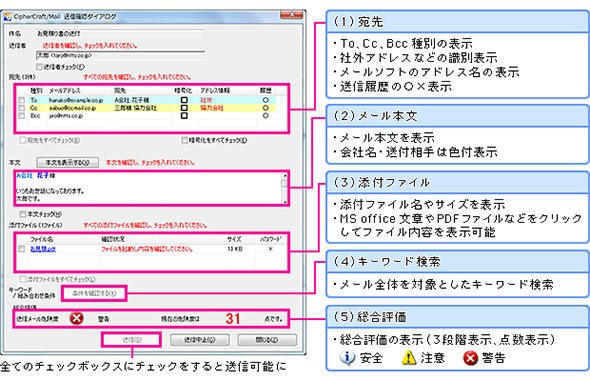Enable 添付ファイルをすべてチェック checkbox
Screen dimensions: 590x381
(x=23, y=279)
